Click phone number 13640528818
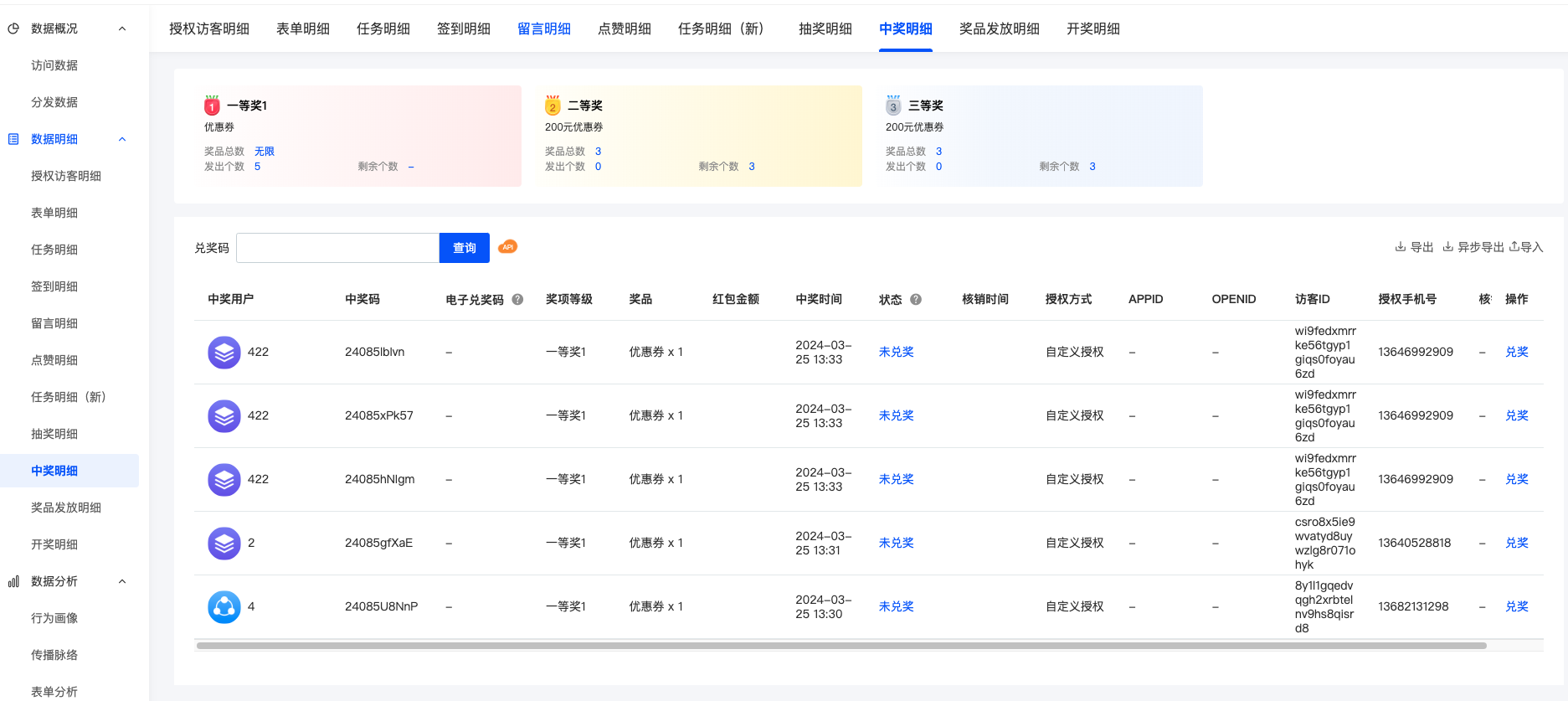 [1415, 544]
